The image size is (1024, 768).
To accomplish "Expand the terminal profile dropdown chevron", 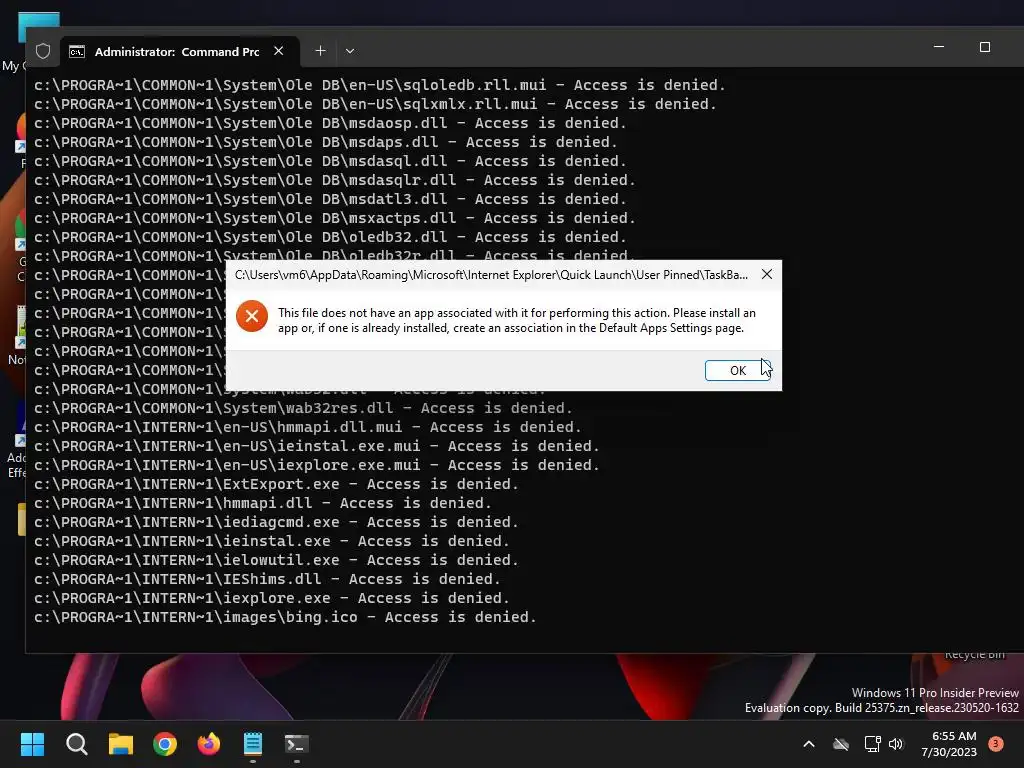I will (350, 51).
